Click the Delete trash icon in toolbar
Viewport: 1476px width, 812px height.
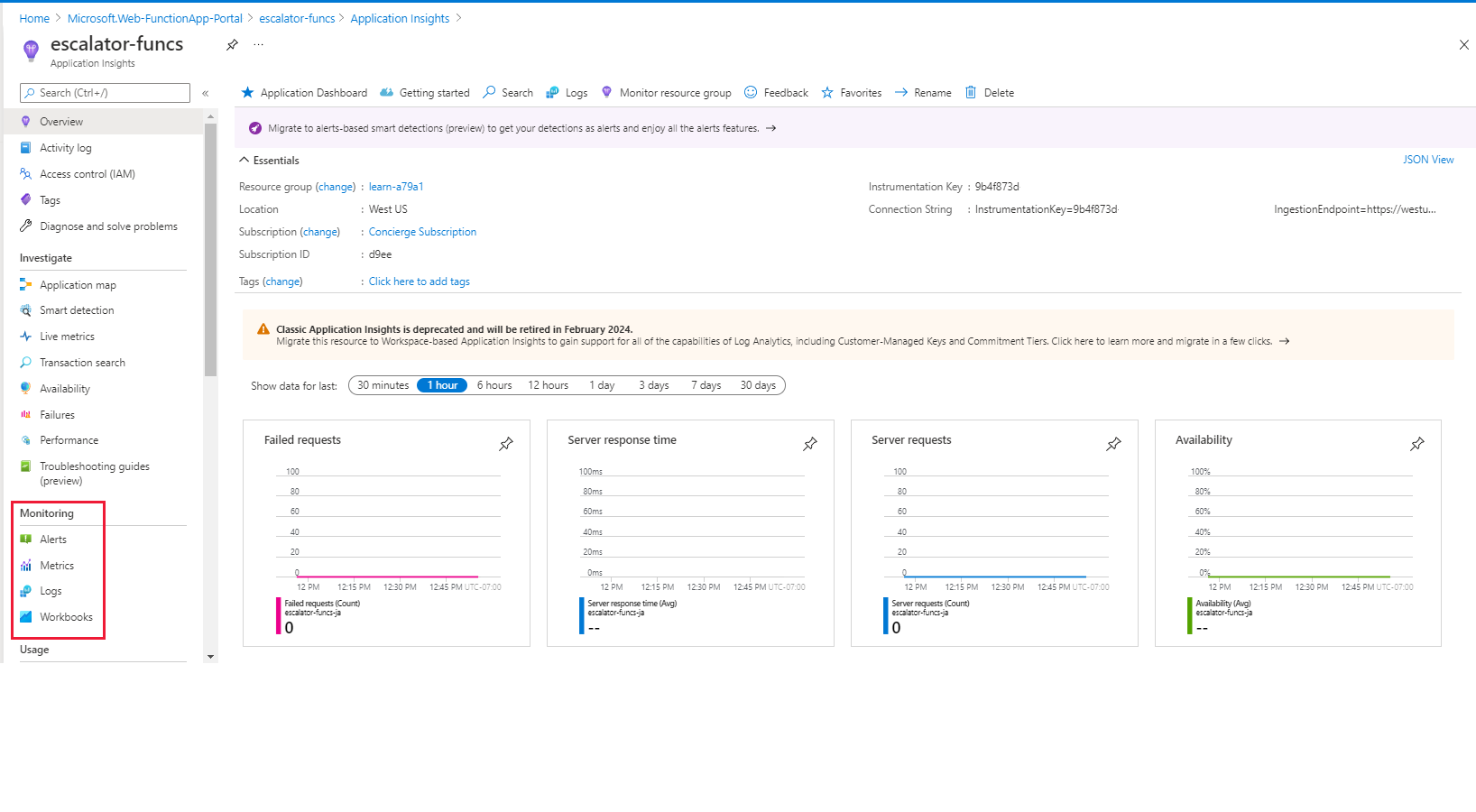971,92
